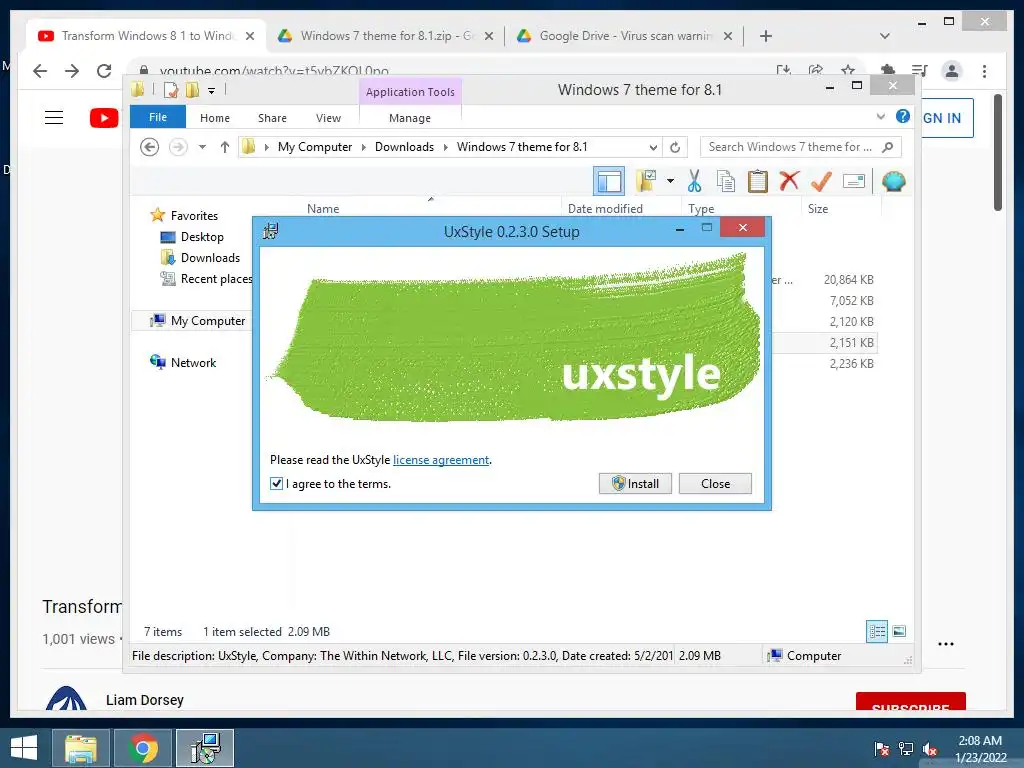Viewport: 1024px width, 768px height.
Task: Click the rename card toolbar icon
Action: 854,181
